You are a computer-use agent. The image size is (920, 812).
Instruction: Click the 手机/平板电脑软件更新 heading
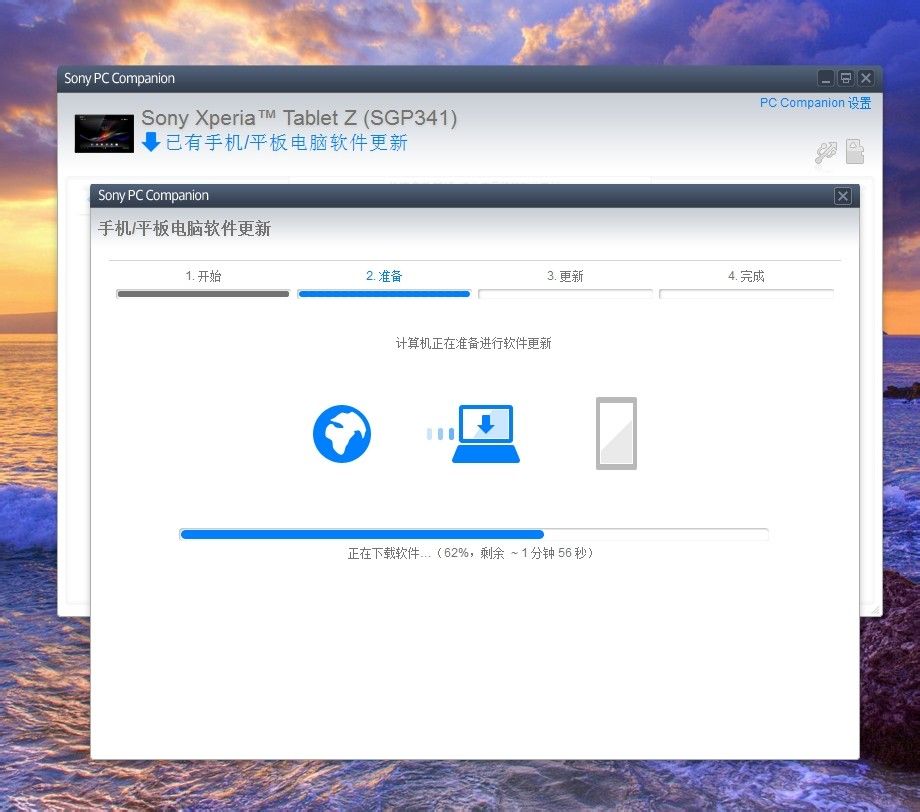(184, 229)
